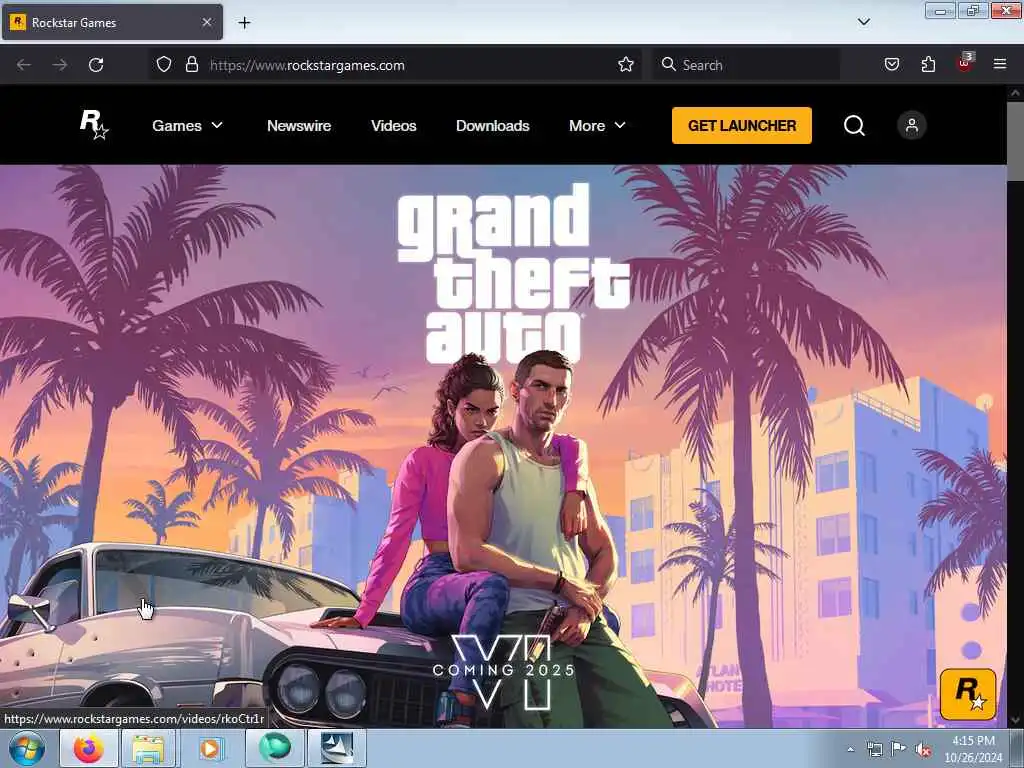The image size is (1024, 768).
Task: Open a new tab with plus
Action: 244,22
